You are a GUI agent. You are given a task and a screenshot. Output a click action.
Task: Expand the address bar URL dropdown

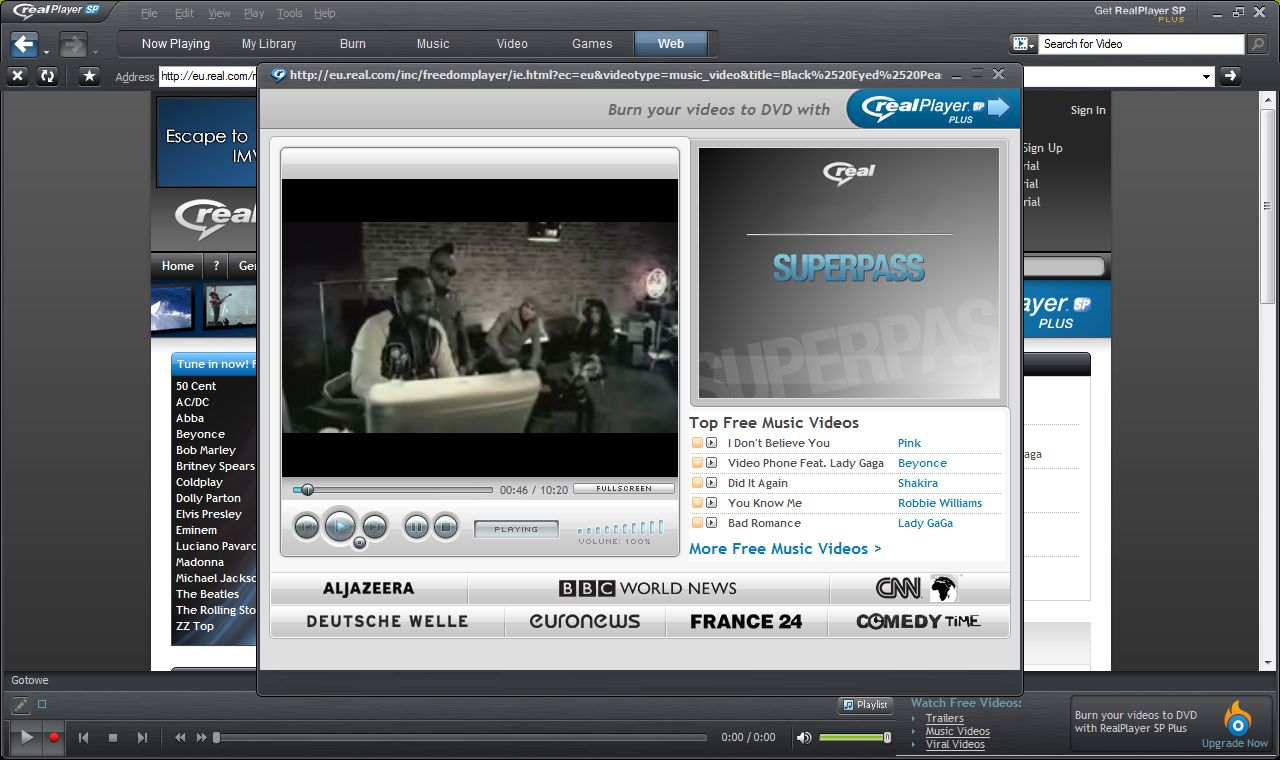(x=1207, y=77)
